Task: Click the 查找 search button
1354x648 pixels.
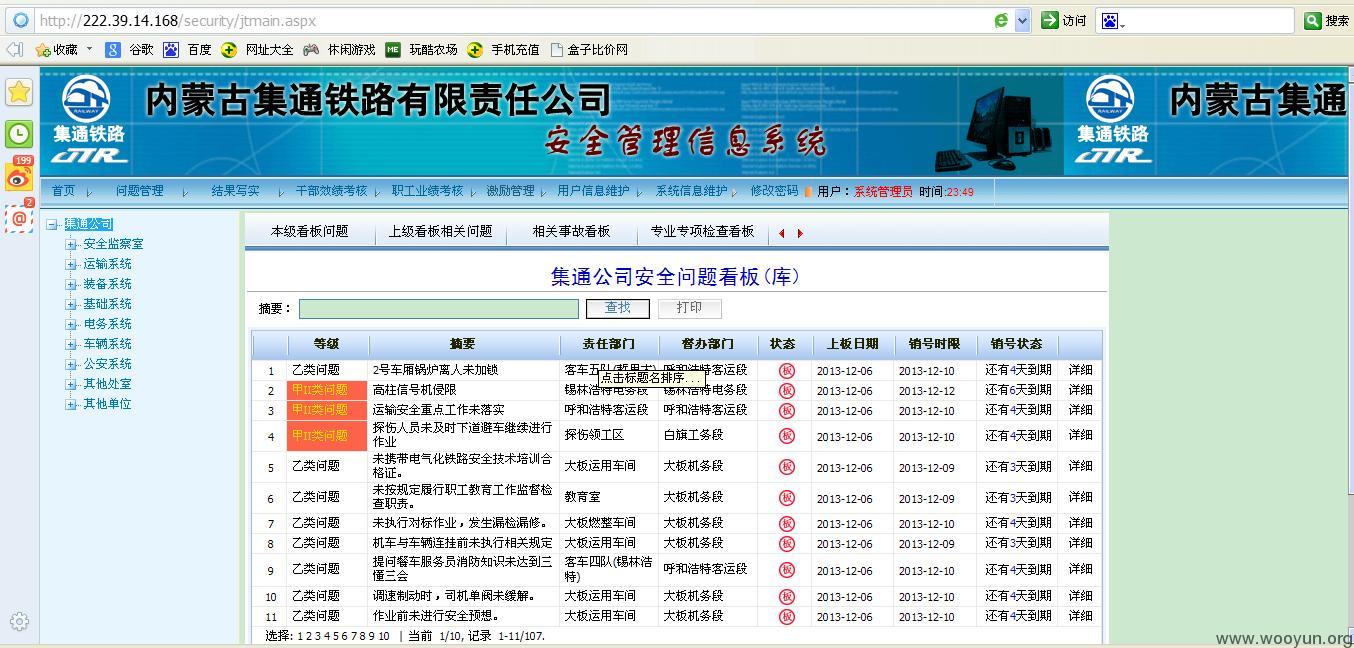Action: (618, 308)
